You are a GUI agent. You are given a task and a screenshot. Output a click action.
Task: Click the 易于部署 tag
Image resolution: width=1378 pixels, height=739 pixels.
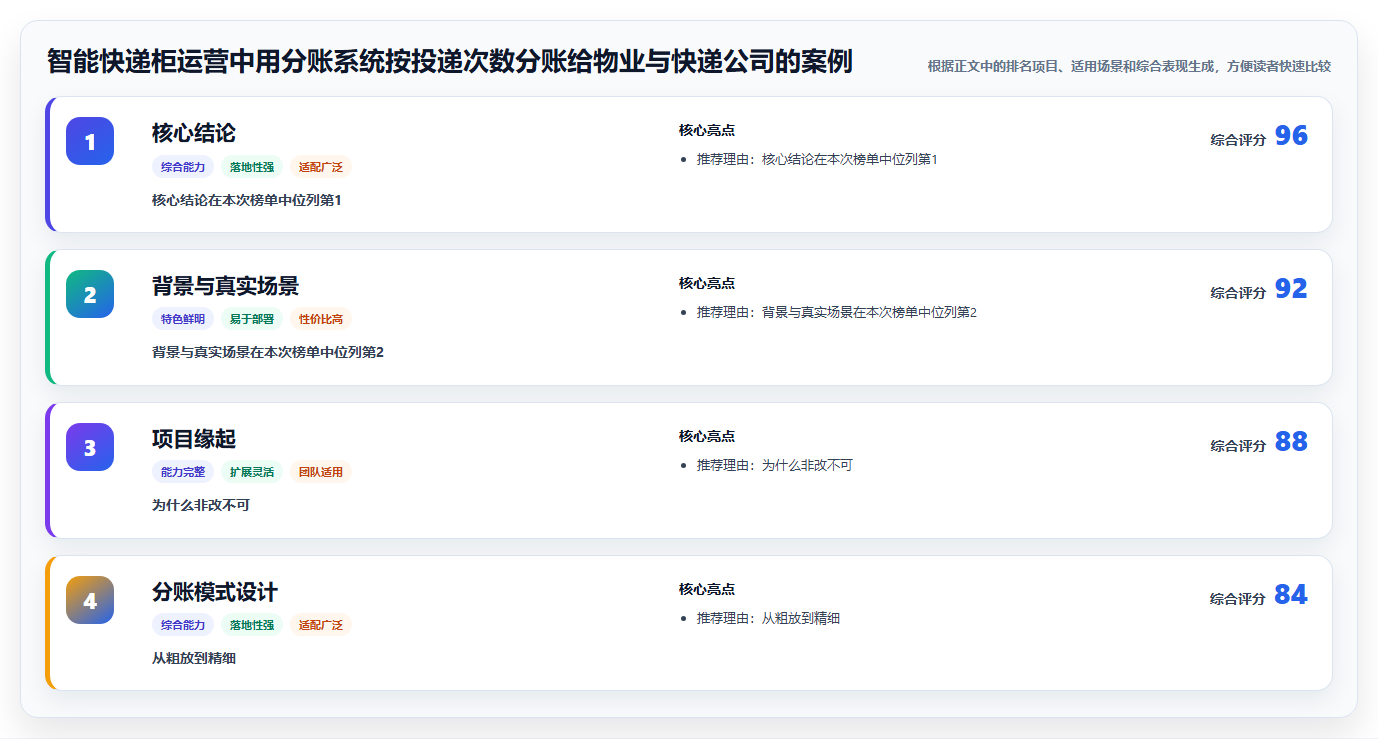tap(252, 319)
